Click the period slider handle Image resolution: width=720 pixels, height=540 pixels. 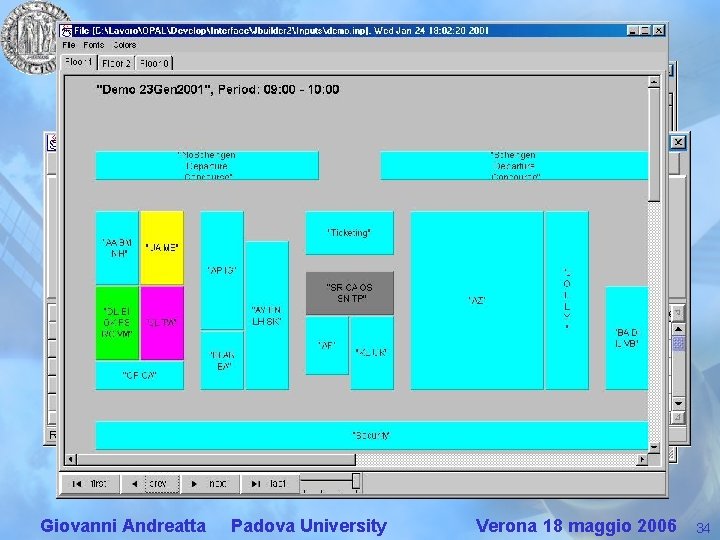click(x=356, y=481)
